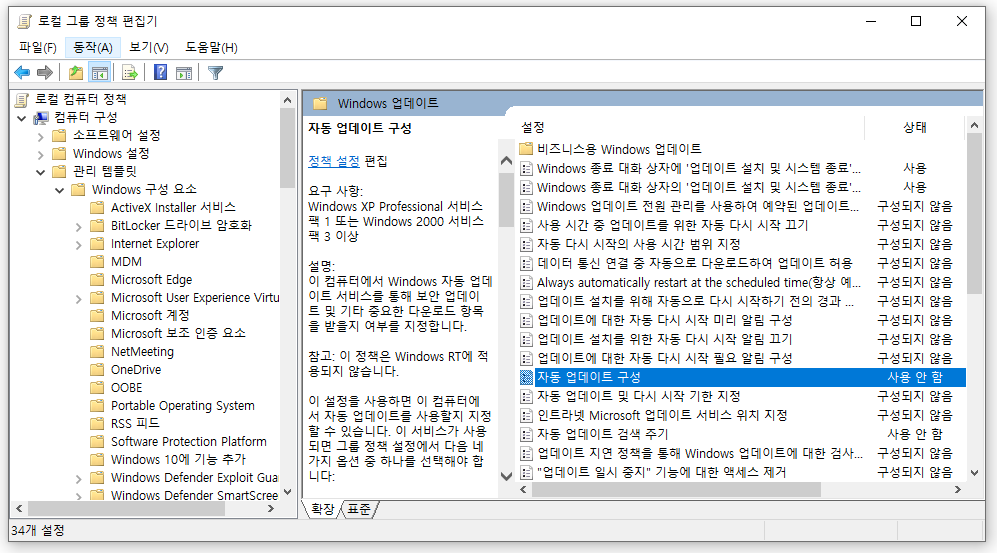
Task: Sort by the 상태 column header
Action: [914, 127]
